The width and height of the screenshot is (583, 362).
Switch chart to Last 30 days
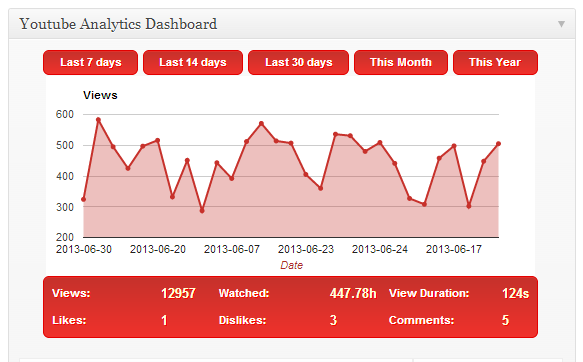click(x=299, y=62)
